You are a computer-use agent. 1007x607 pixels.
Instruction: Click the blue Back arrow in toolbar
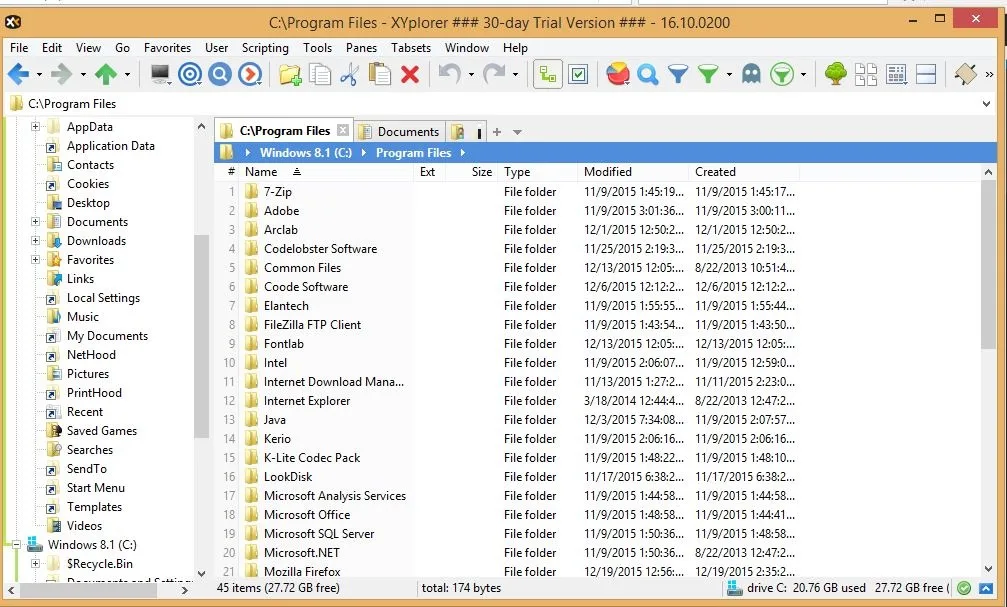point(18,75)
